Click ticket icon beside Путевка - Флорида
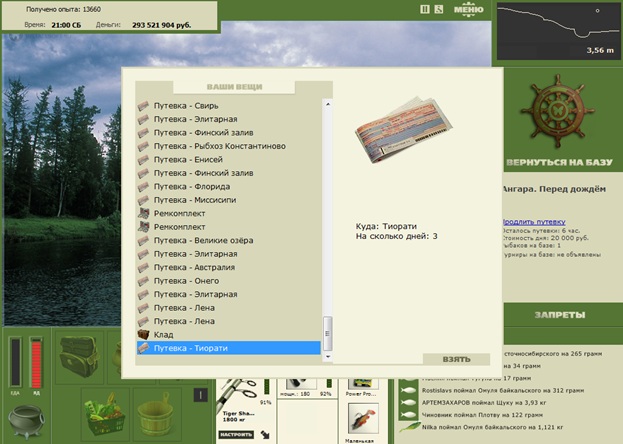623x444 pixels. [143, 187]
